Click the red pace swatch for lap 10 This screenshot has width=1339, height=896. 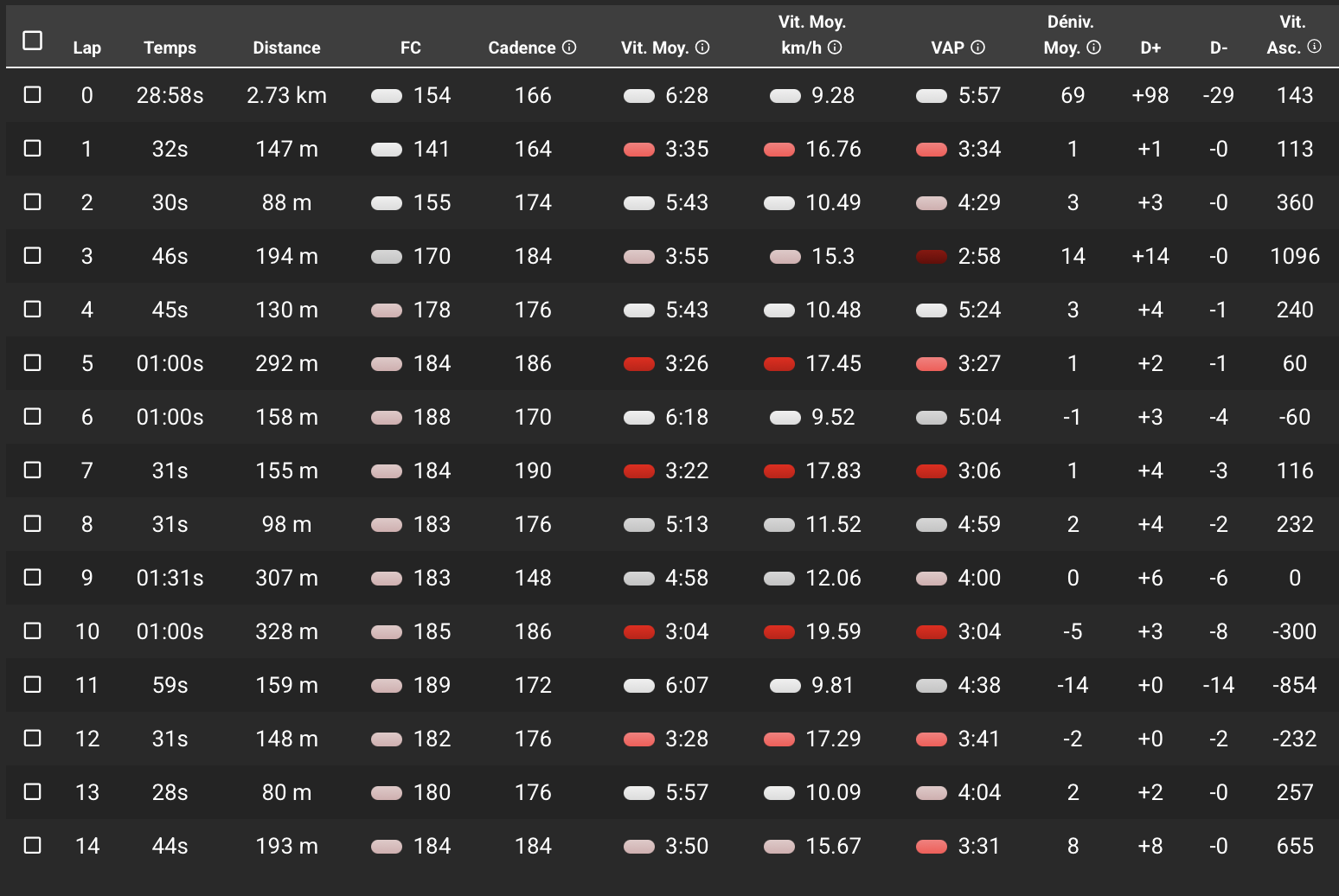(x=639, y=631)
